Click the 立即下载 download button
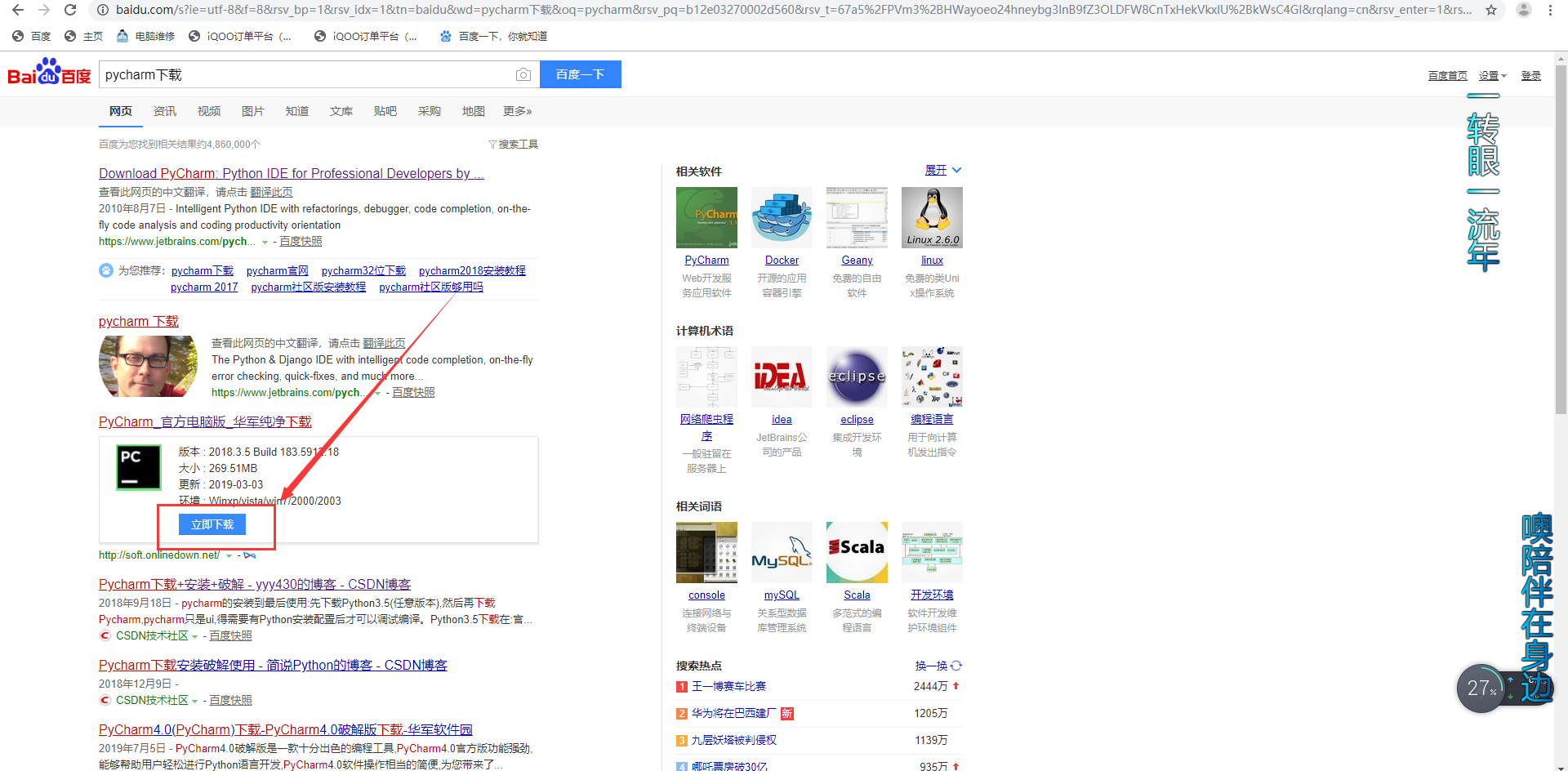1568x771 pixels. click(x=212, y=524)
